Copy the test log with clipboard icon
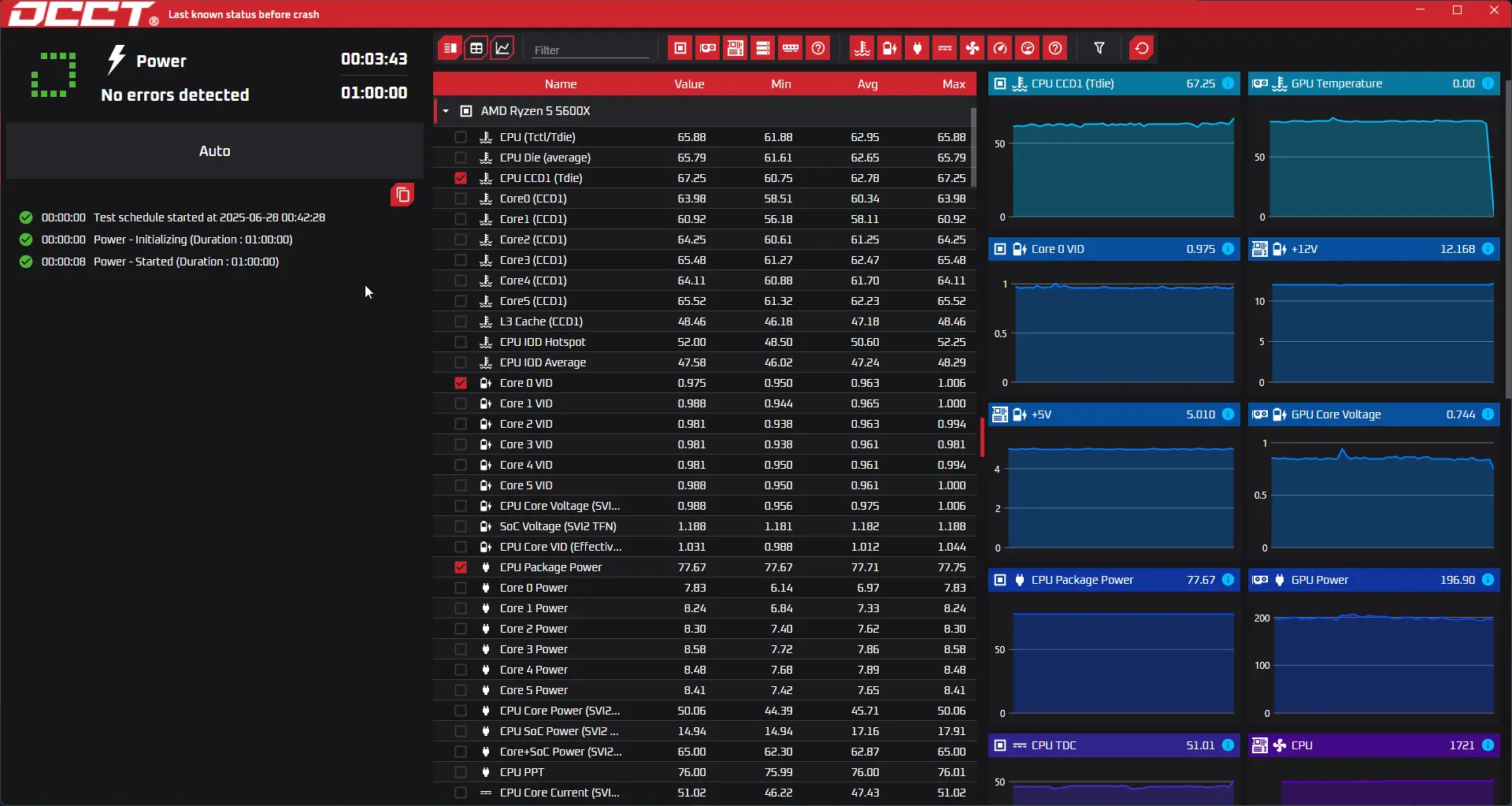This screenshot has height=806, width=1512. (x=402, y=195)
